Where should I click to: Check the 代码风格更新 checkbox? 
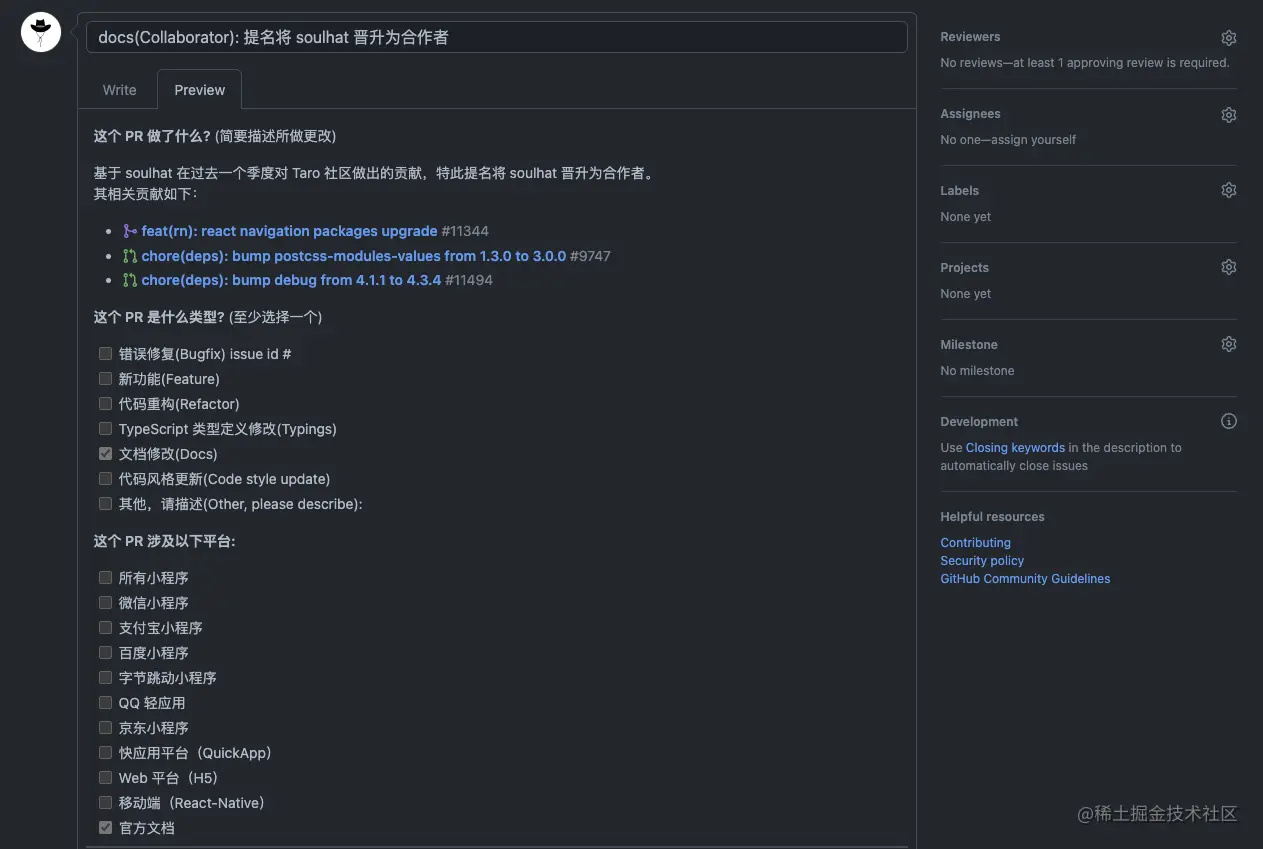[105, 478]
